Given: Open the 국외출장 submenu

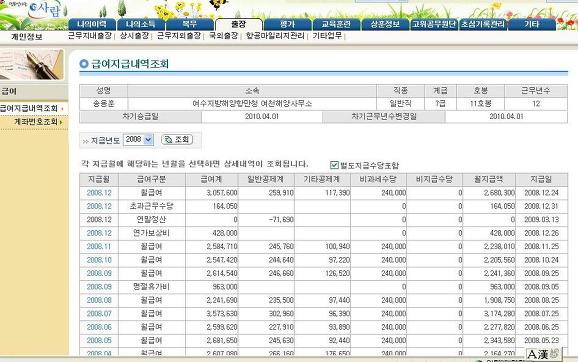Looking at the screenshot, I should point(223,35).
